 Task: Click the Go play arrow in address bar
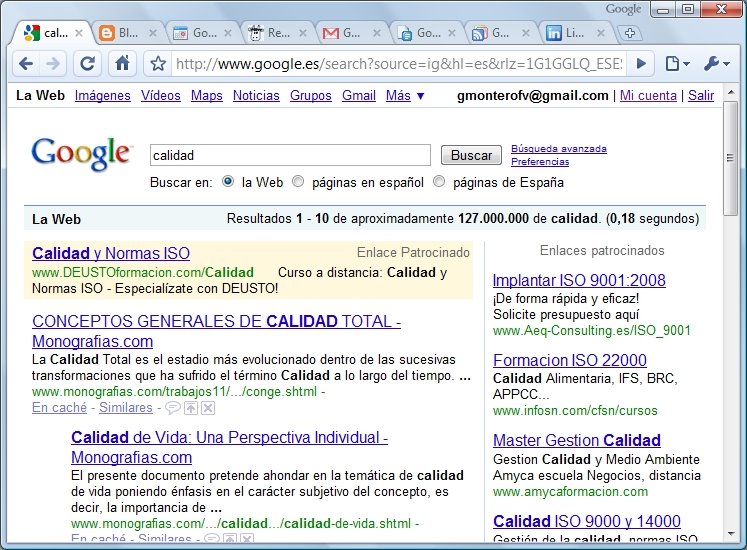click(641, 63)
